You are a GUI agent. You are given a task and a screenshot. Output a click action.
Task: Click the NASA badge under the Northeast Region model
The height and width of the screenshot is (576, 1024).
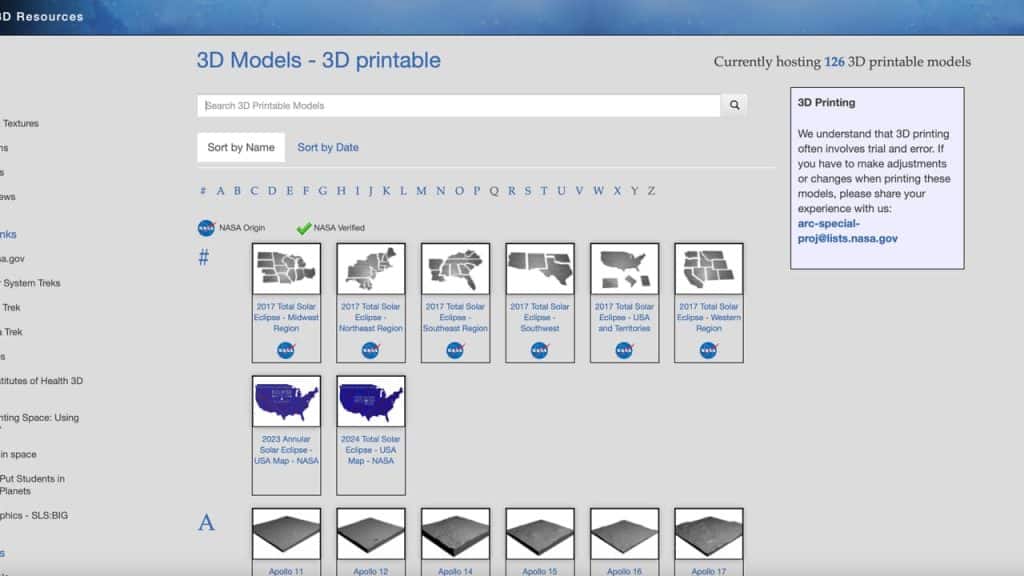[371, 351]
